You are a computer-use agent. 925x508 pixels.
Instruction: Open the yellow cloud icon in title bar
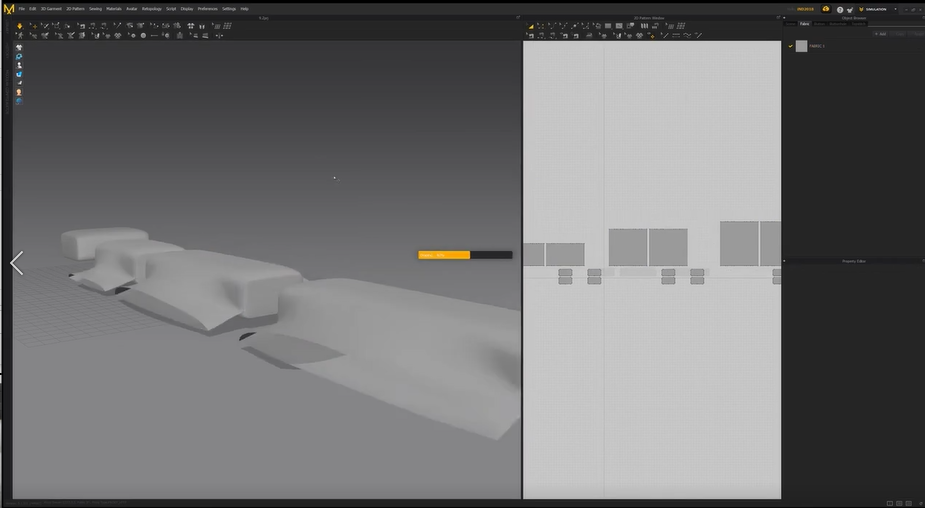coord(826,9)
